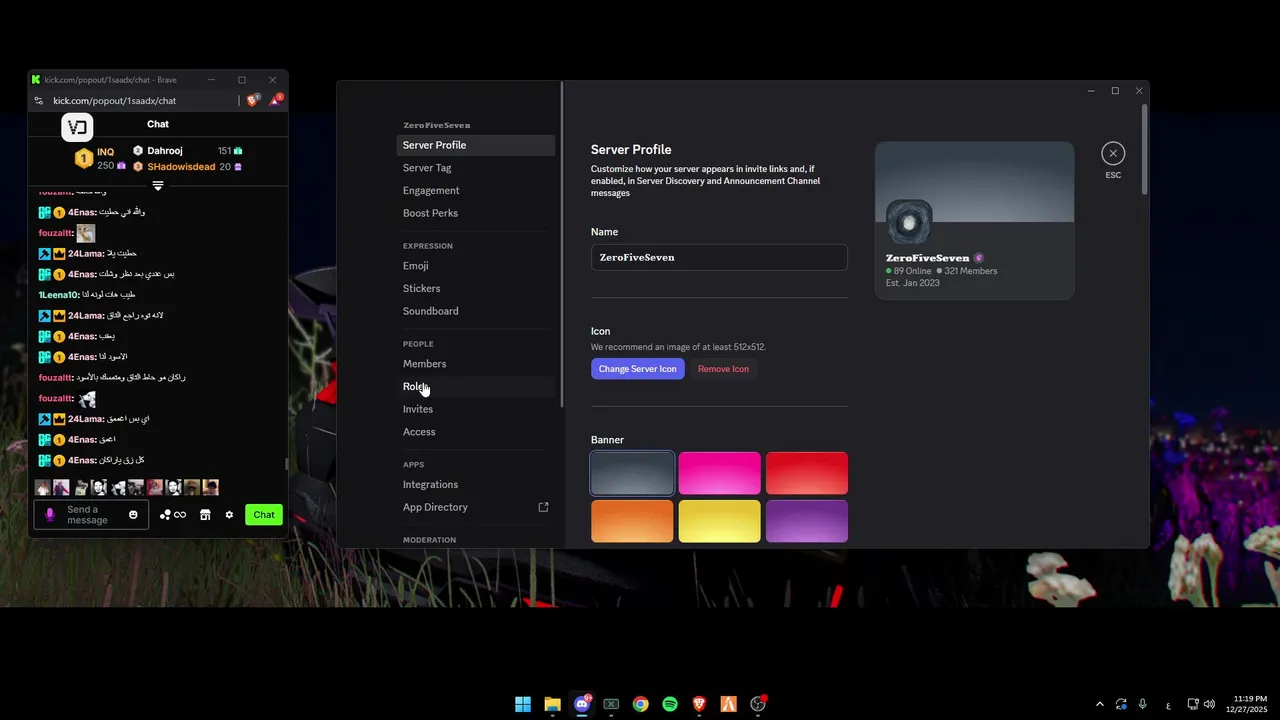Click the gold rank 1 badge beside INQ
This screenshot has width=1280, height=720.
tap(83, 158)
